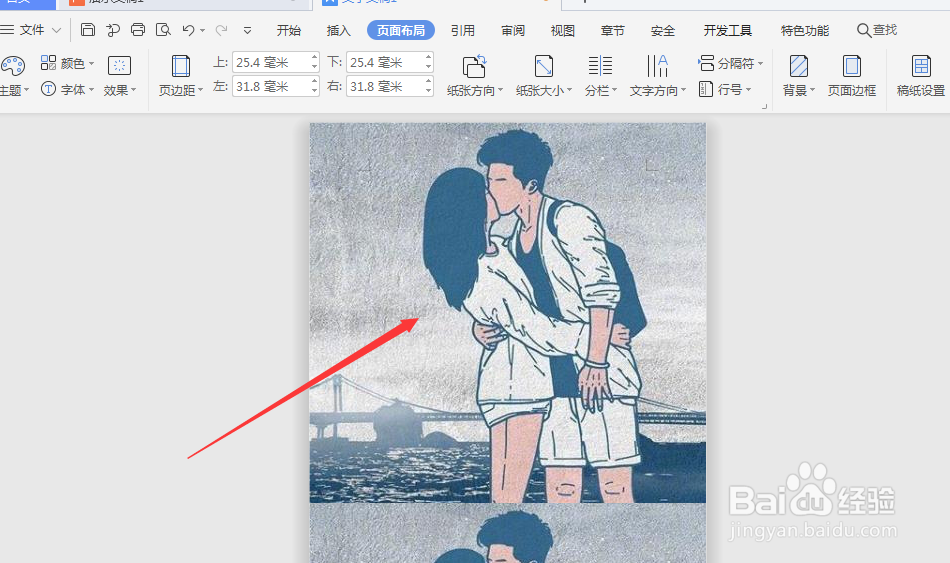
Task: Click the 查找 search button
Action: pyautogui.click(x=877, y=30)
